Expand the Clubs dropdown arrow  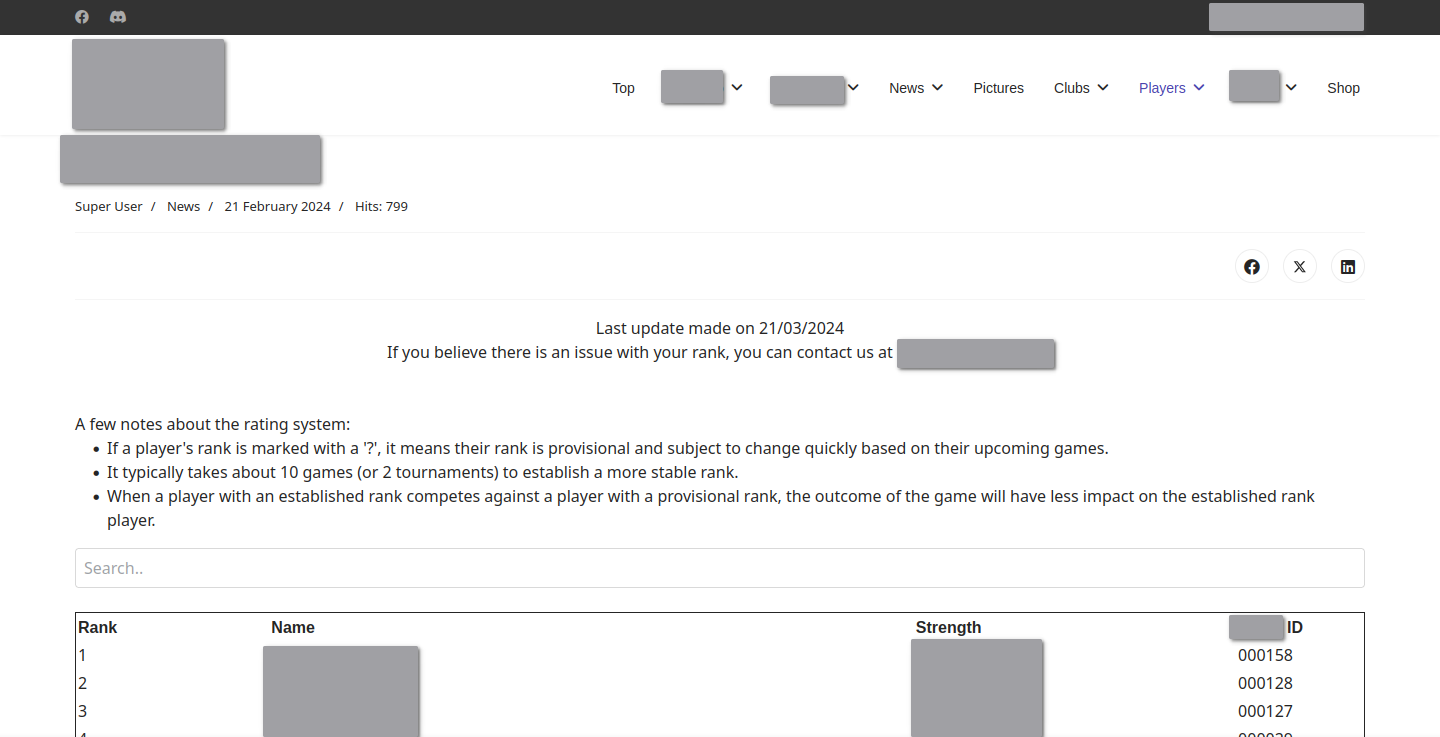tap(1103, 88)
